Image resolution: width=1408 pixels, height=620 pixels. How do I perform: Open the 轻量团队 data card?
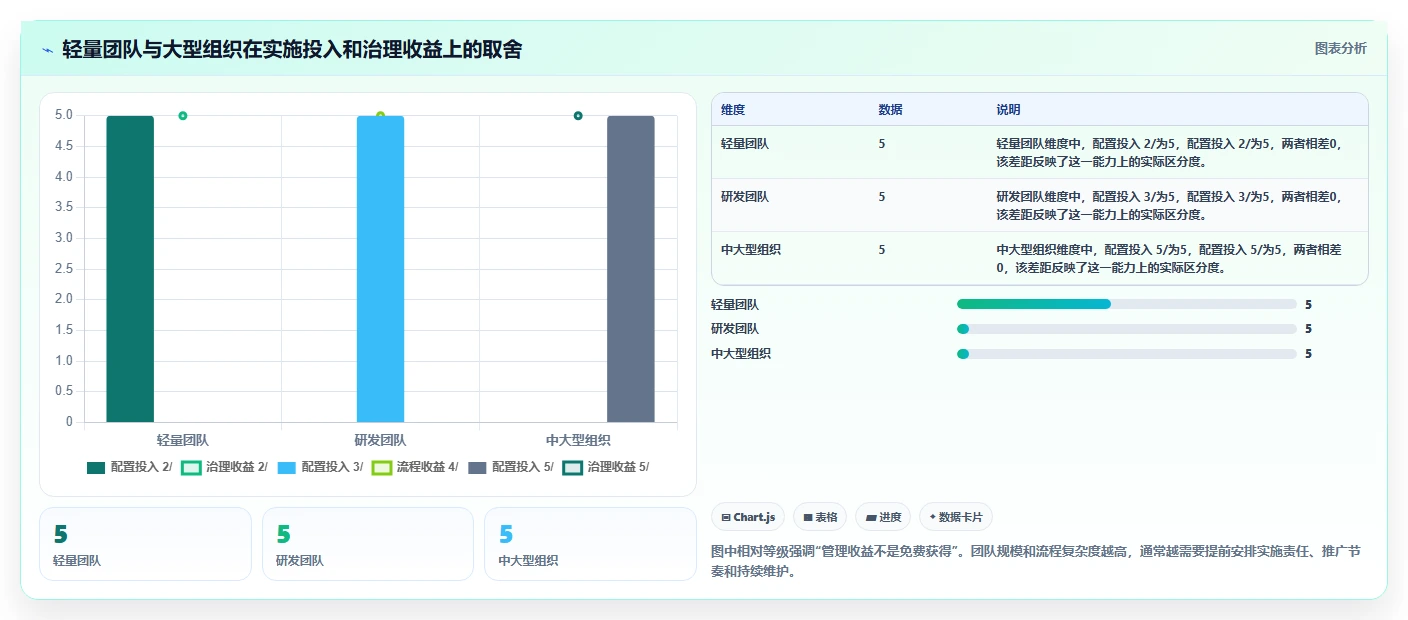click(x=145, y=544)
